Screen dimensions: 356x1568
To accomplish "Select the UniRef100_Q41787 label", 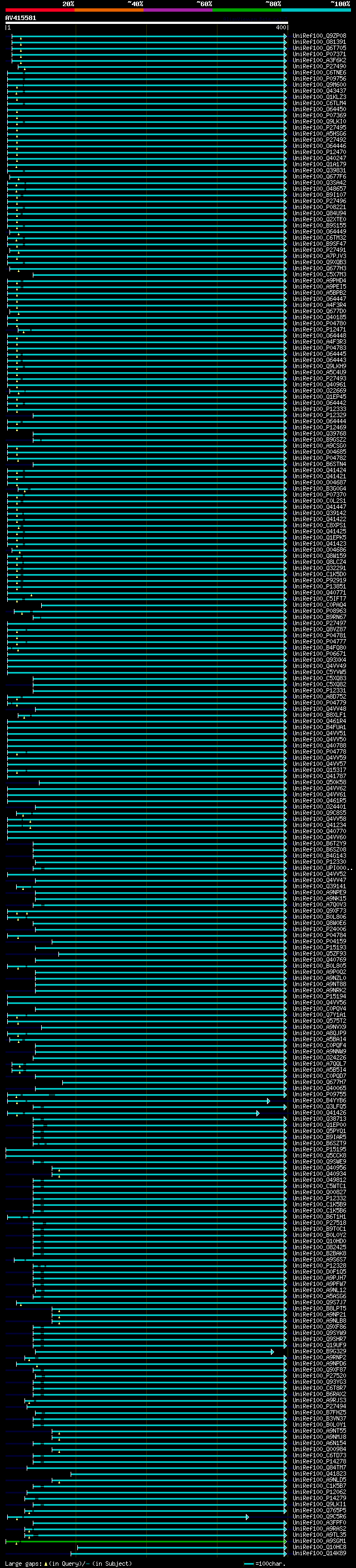I will [x=319, y=776].
